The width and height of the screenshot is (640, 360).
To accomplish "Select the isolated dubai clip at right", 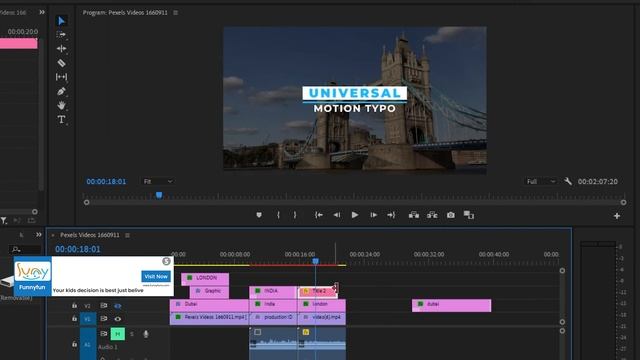I will click(x=451, y=305).
